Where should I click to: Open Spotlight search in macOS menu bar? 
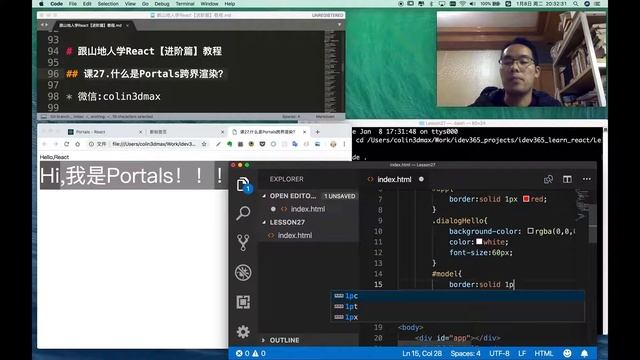pyautogui.click(x=576, y=4)
